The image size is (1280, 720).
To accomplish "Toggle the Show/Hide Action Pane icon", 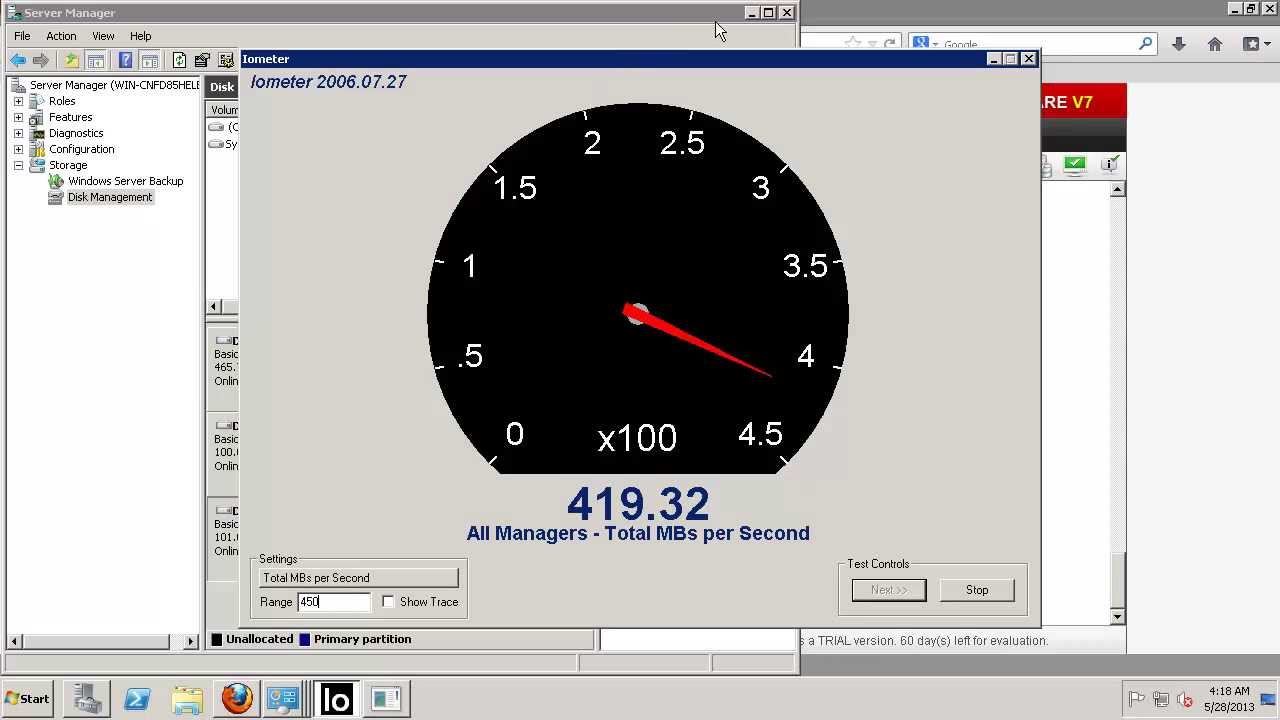I will click(149, 60).
